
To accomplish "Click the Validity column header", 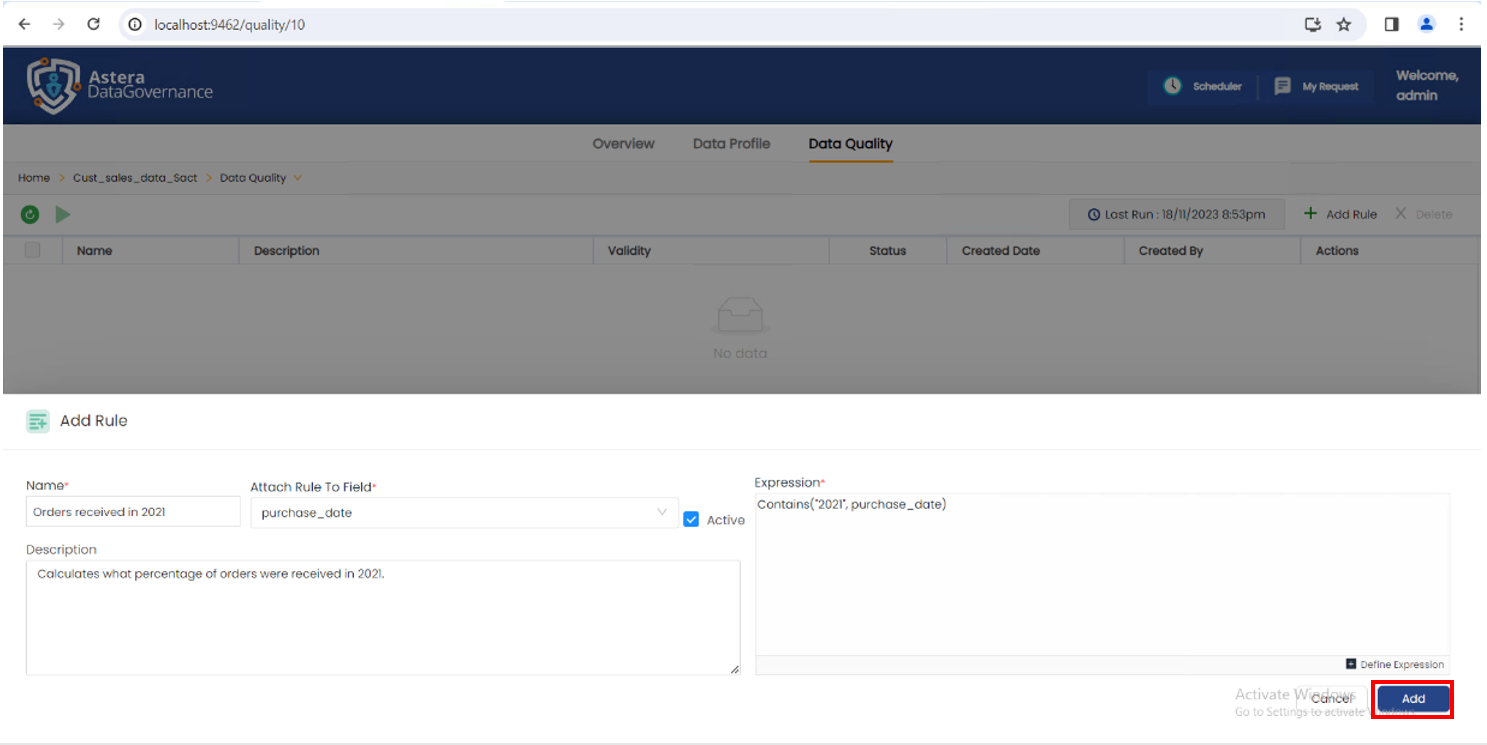I will (x=629, y=251).
